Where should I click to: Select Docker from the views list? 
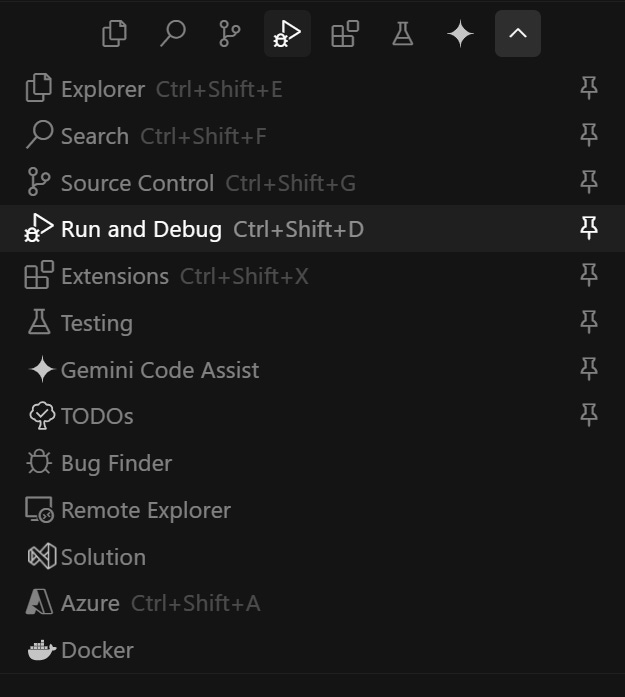click(97, 650)
